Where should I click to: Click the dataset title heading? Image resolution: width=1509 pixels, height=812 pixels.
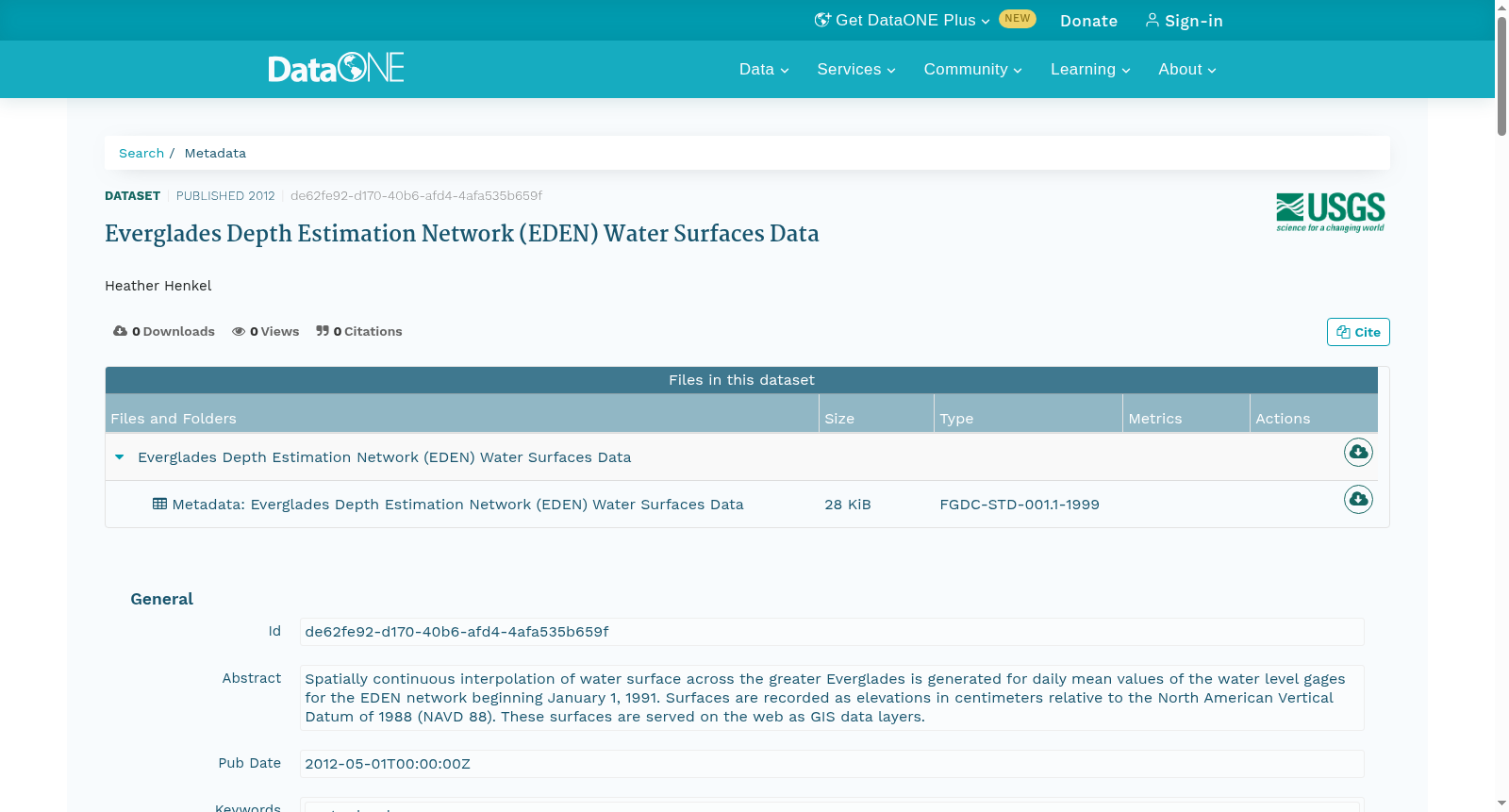tap(462, 234)
